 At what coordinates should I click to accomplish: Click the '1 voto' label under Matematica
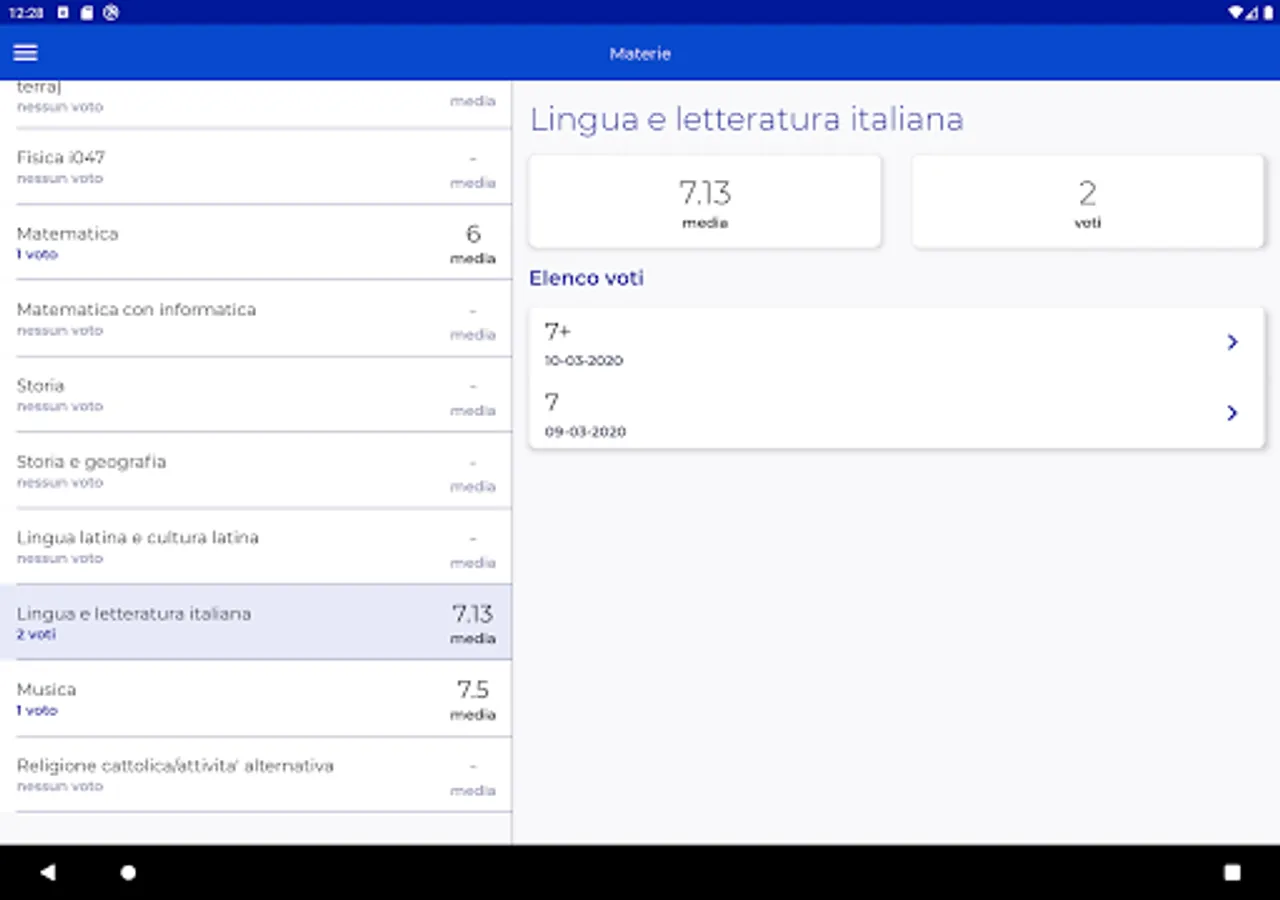pyautogui.click(x=37, y=255)
